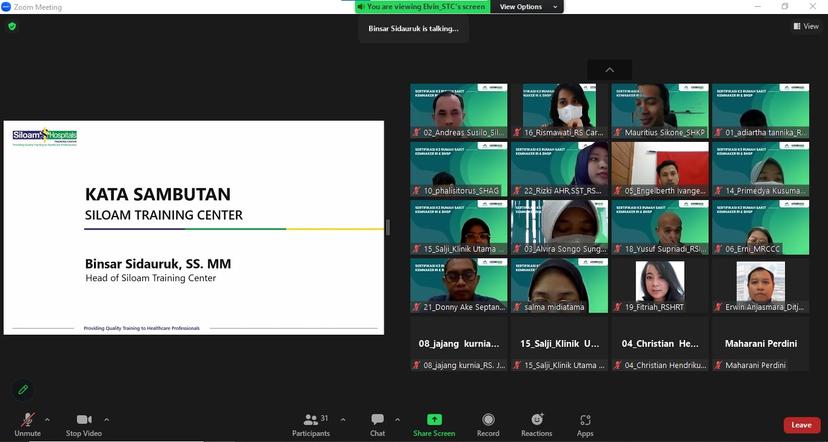The width and height of the screenshot is (828, 442).
Task: Open the Participants panel
Action: [311, 425]
